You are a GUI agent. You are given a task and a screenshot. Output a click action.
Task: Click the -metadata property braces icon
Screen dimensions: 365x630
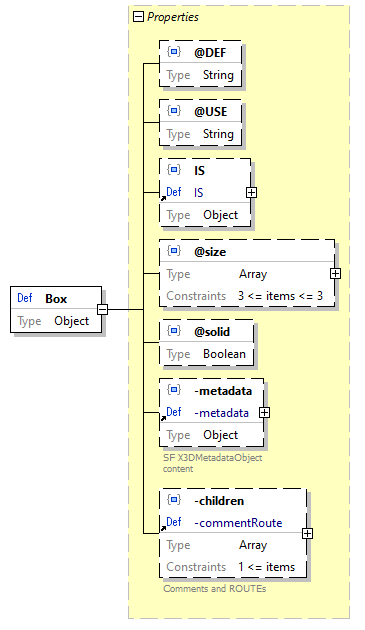tap(174, 389)
